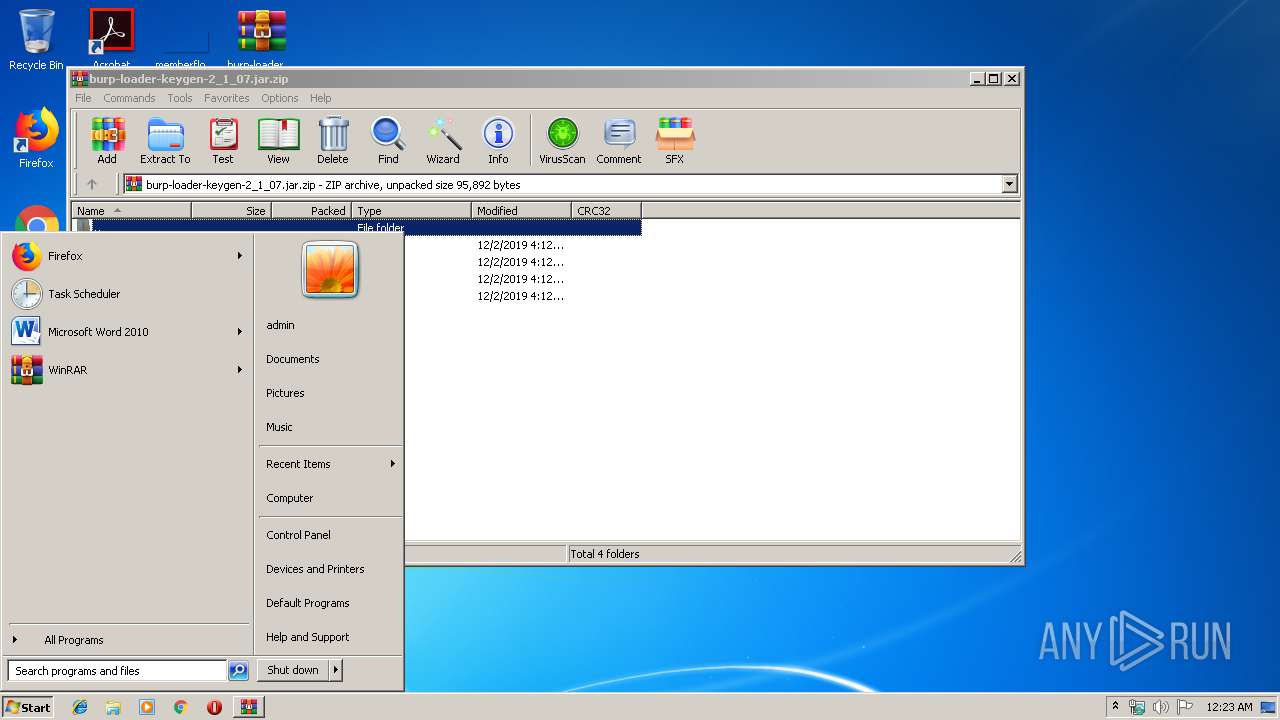Open the Favorites menu
This screenshot has height=720, width=1280.
pyautogui.click(x=227, y=98)
